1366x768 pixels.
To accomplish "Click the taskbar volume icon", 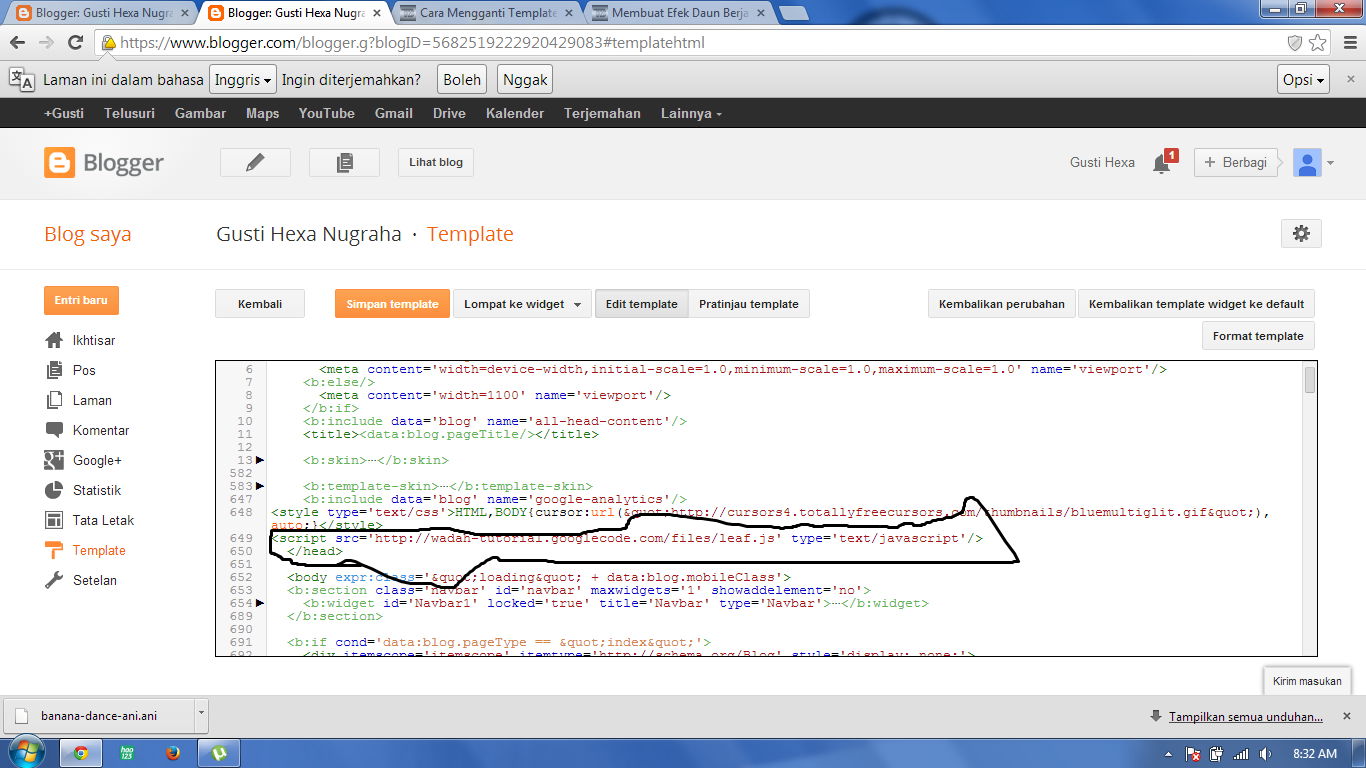I will click(1265, 754).
